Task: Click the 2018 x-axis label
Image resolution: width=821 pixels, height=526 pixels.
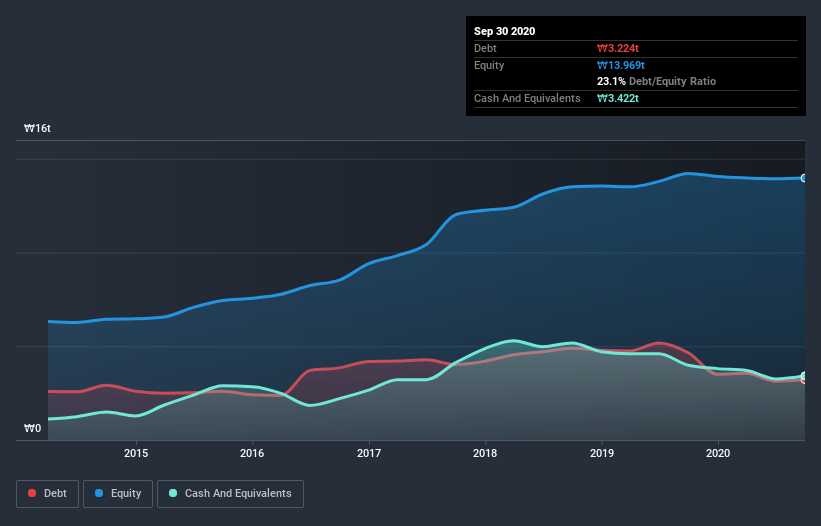Action: coord(485,453)
